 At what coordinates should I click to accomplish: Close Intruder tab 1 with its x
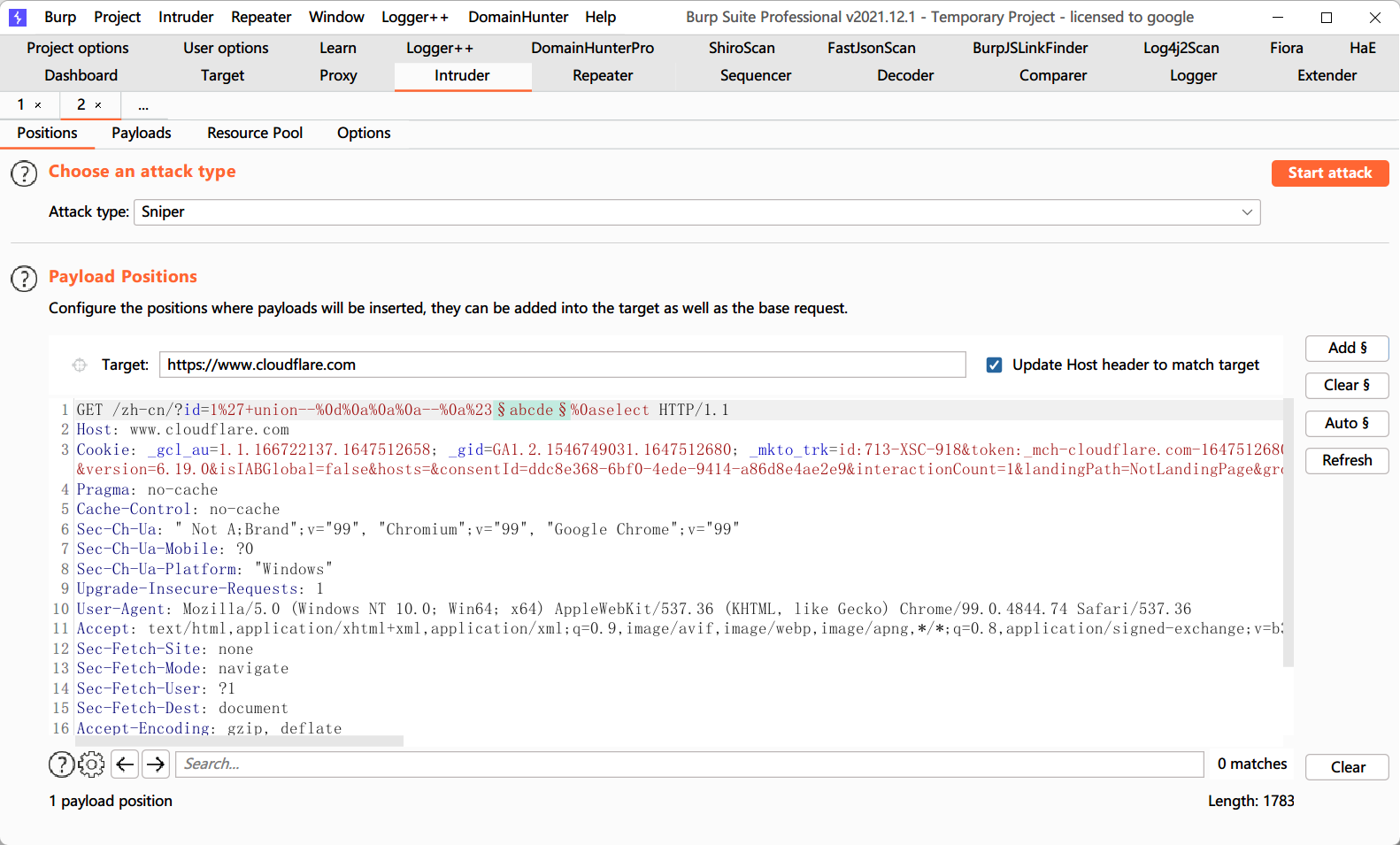click(38, 105)
